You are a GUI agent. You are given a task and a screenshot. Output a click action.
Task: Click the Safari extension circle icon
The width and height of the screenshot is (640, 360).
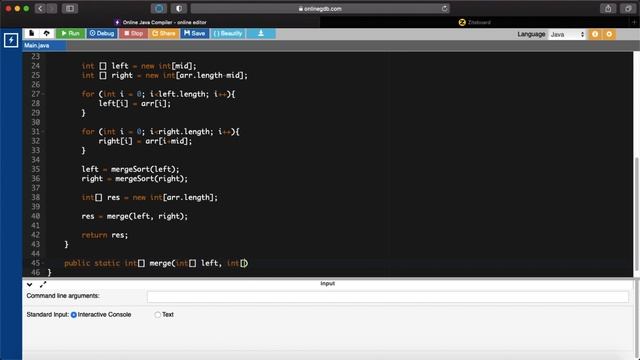pos(159,9)
